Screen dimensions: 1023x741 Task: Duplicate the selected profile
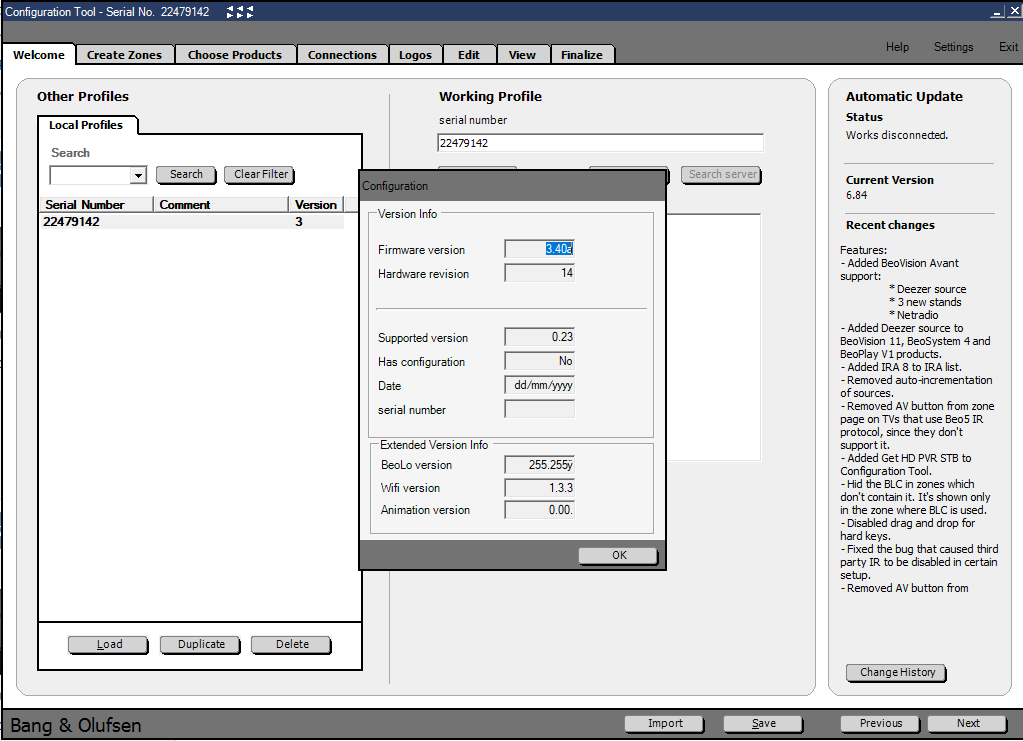pyautogui.click(x=201, y=644)
